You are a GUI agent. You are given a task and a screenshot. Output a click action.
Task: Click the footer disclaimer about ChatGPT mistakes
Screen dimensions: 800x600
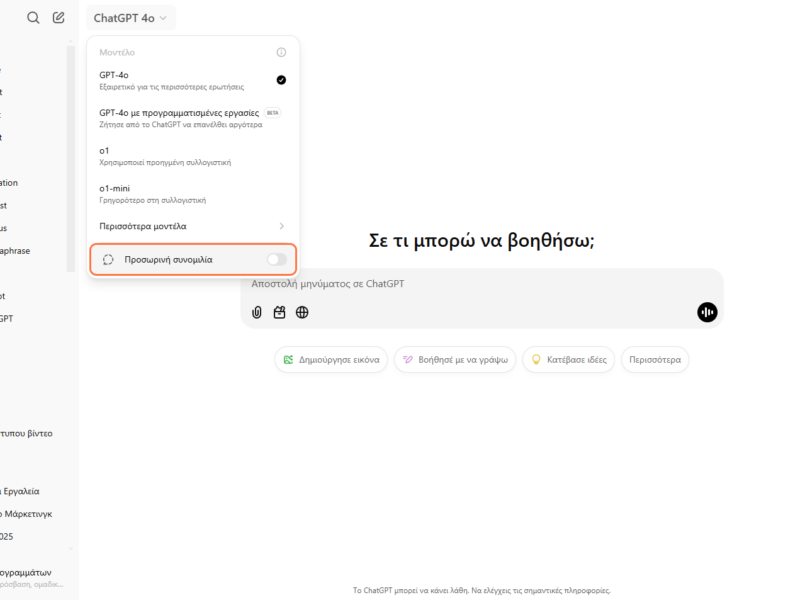click(x=482, y=590)
